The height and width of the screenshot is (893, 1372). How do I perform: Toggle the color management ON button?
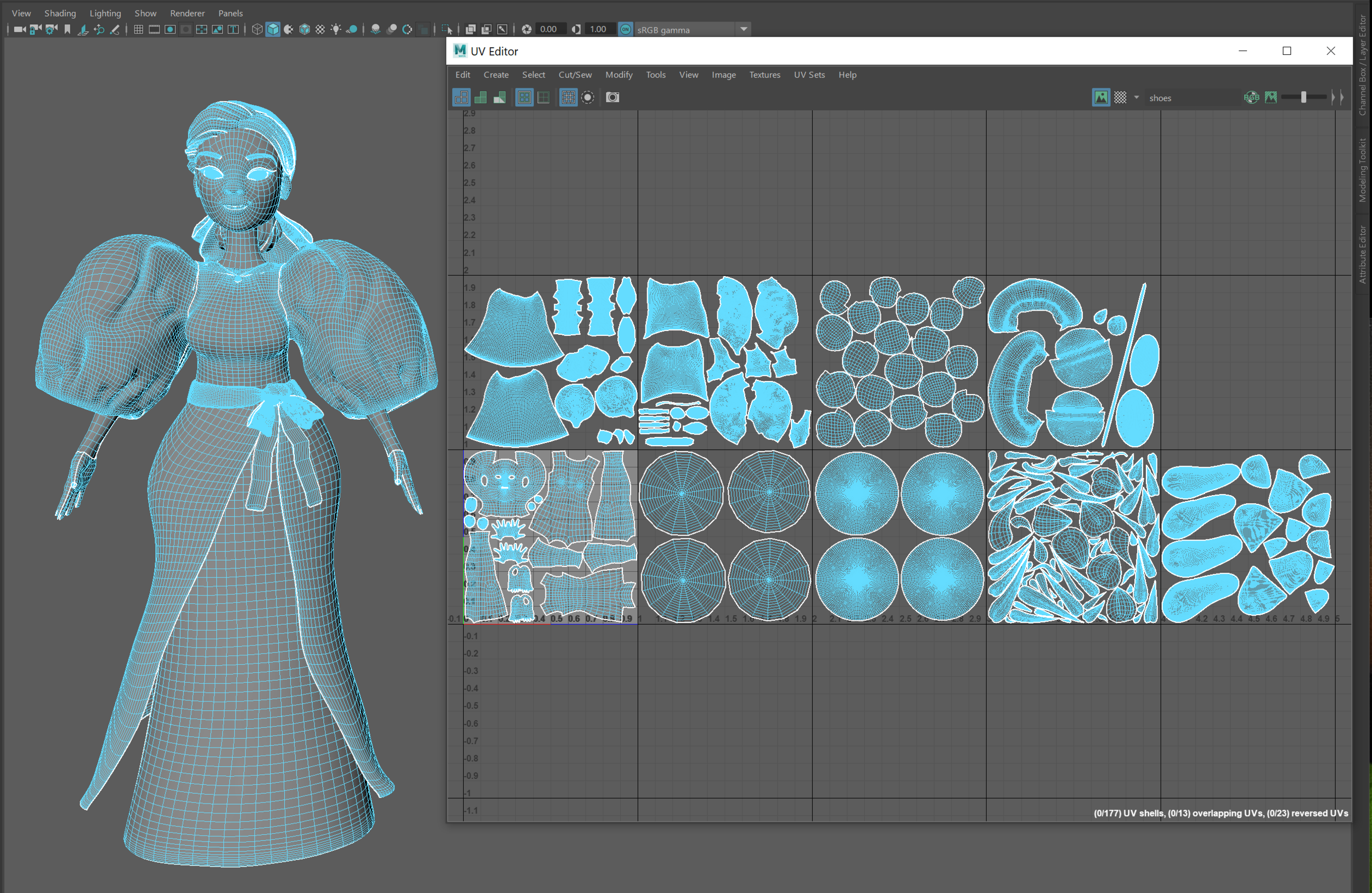click(x=626, y=30)
